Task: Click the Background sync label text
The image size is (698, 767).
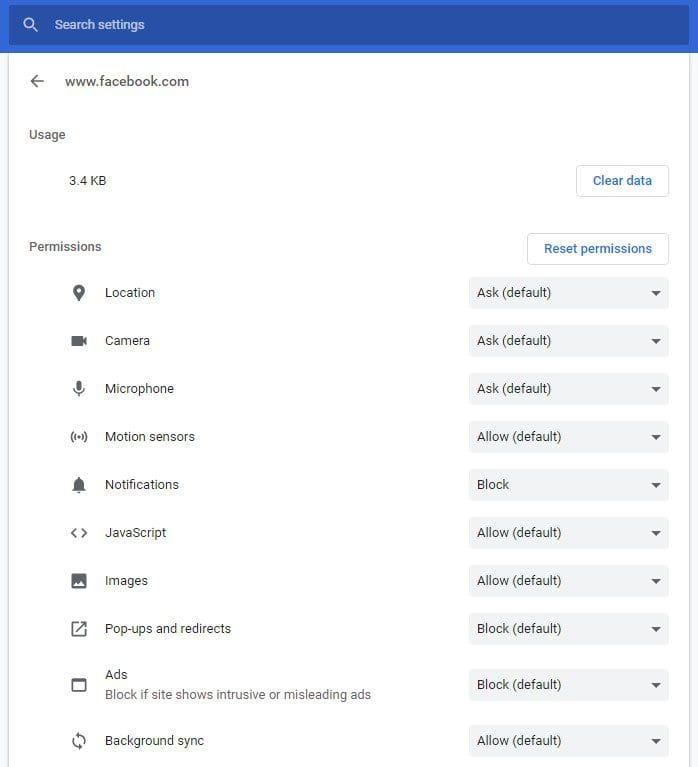Action: point(154,741)
